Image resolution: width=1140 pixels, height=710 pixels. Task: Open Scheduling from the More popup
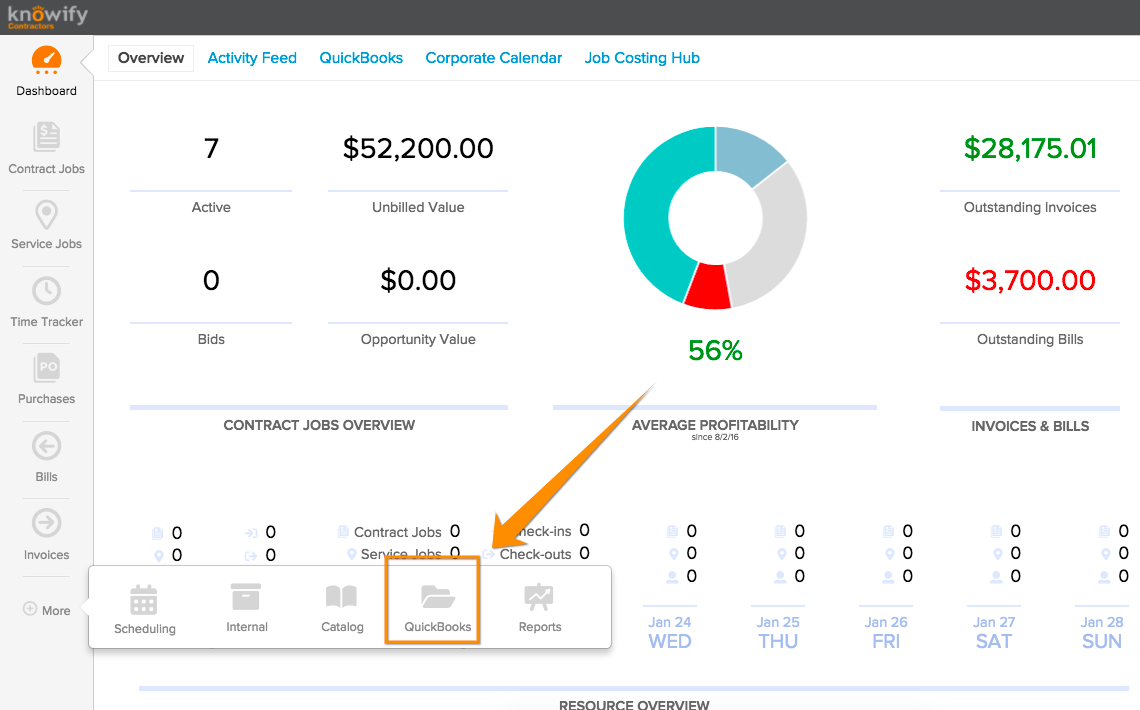point(145,610)
